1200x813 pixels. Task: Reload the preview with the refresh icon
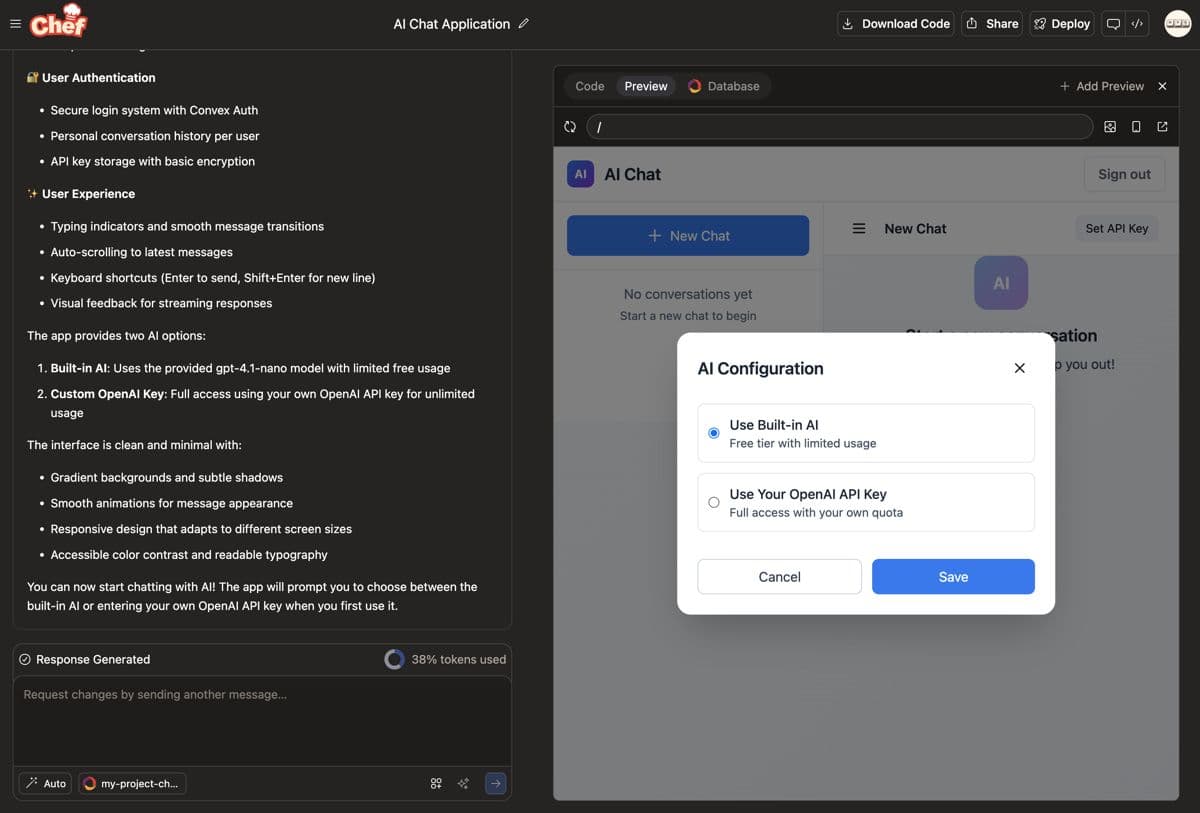570,127
